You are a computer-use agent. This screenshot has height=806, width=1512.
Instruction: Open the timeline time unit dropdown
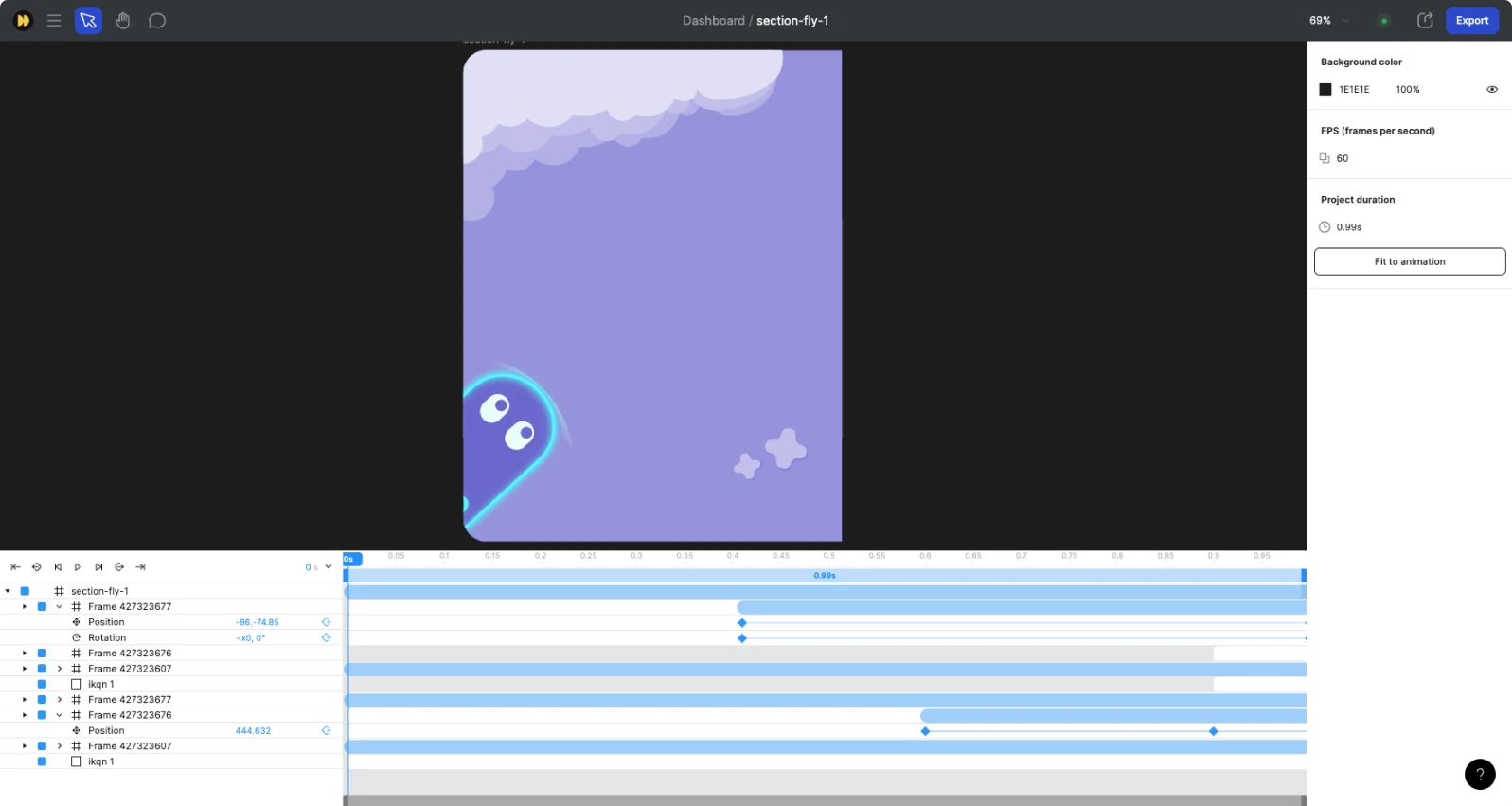click(x=328, y=567)
